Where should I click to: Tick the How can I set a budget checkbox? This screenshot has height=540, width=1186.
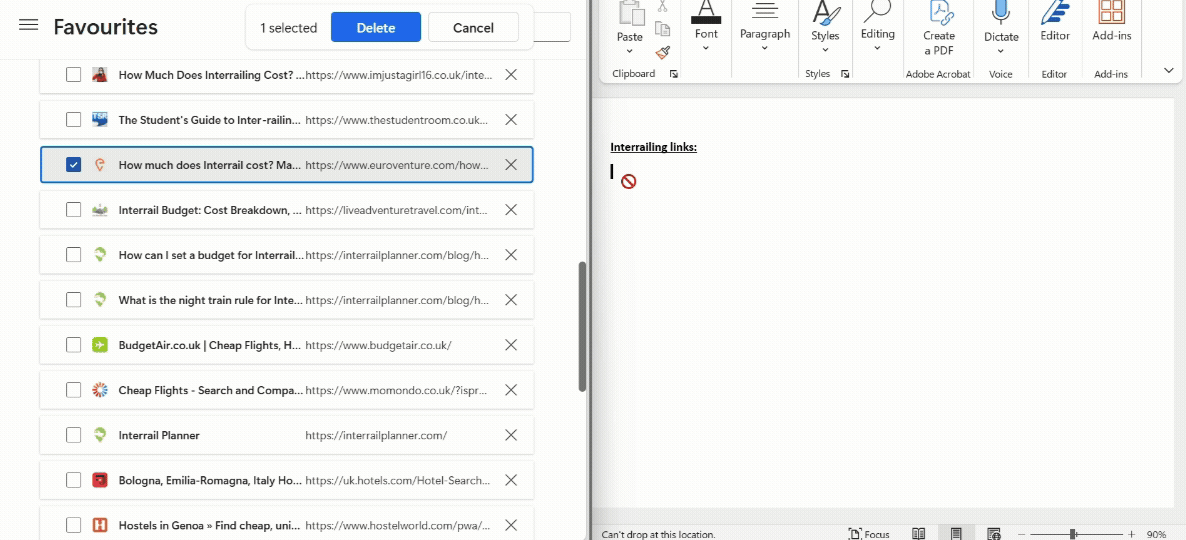point(73,255)
